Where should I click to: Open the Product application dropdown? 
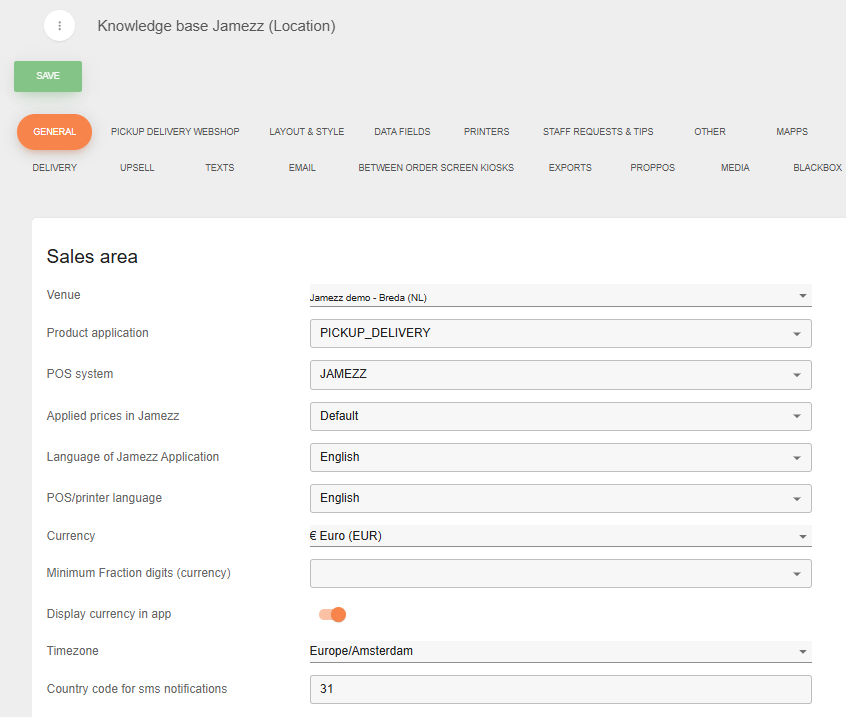tap(560, 333)
